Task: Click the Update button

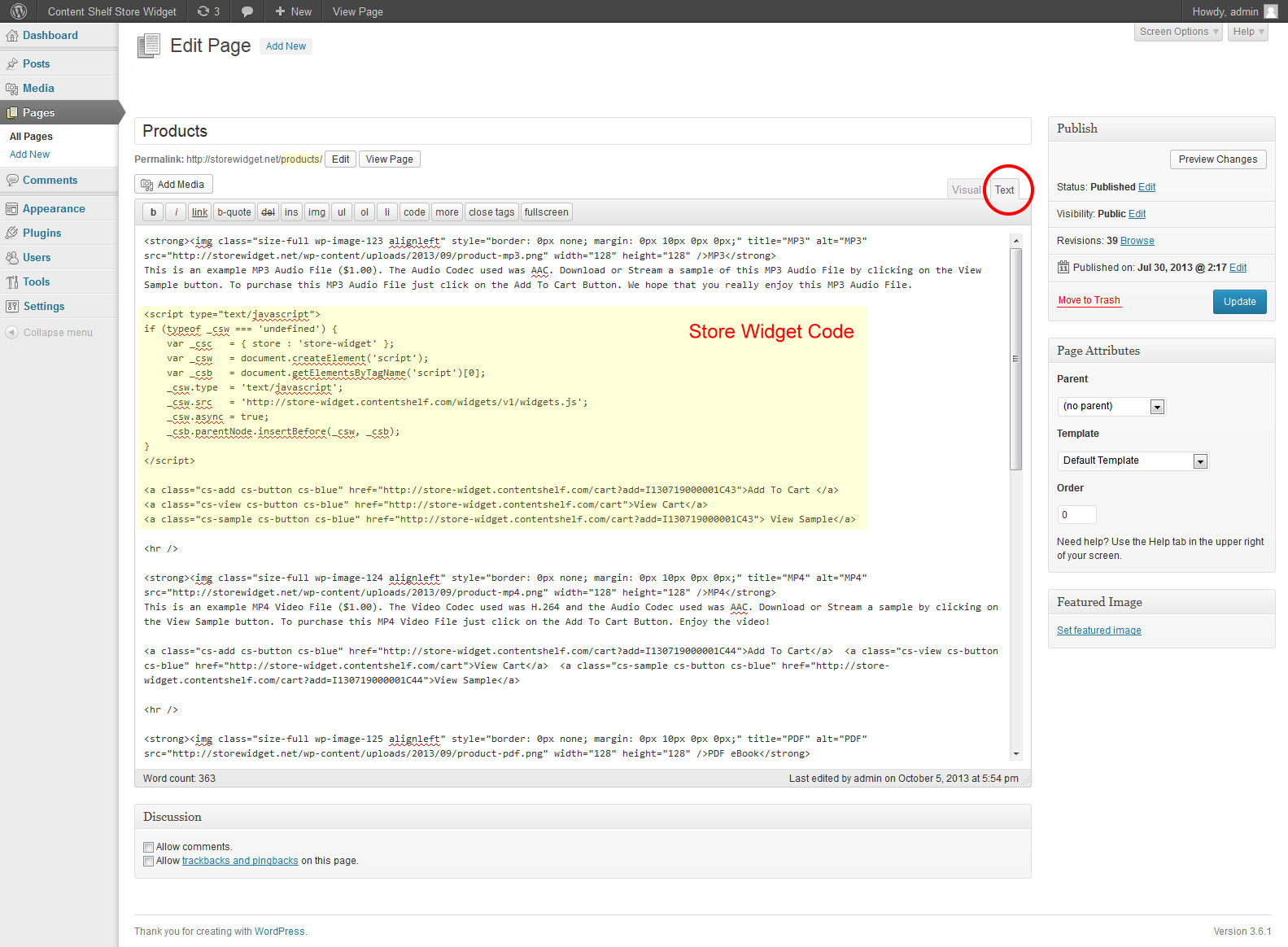Action: [x=1239, y=302]
